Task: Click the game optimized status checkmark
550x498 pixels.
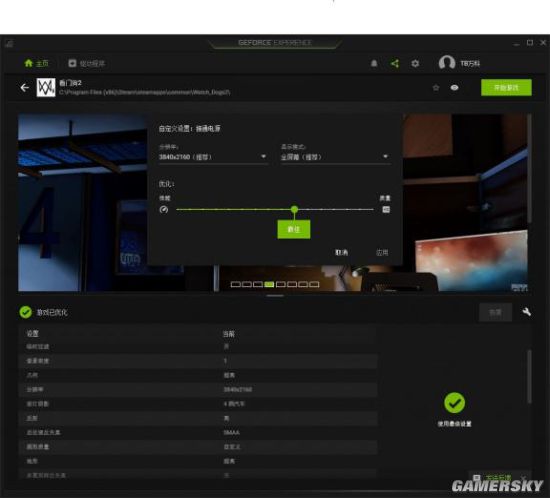Action: (x=26, y=312)
